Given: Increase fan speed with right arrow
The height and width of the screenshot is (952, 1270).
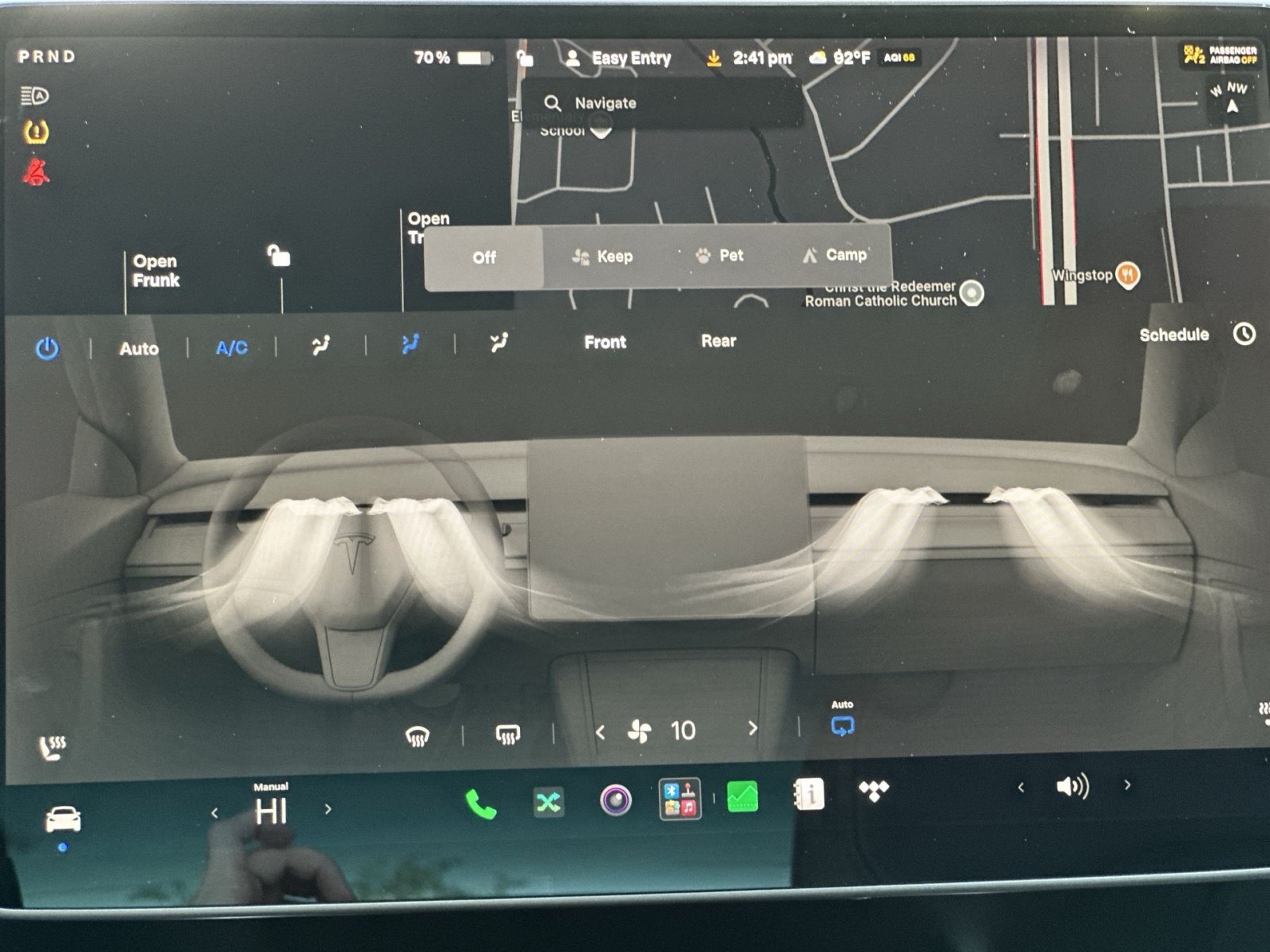Looking at the screenshot, I should click(752, 727).
